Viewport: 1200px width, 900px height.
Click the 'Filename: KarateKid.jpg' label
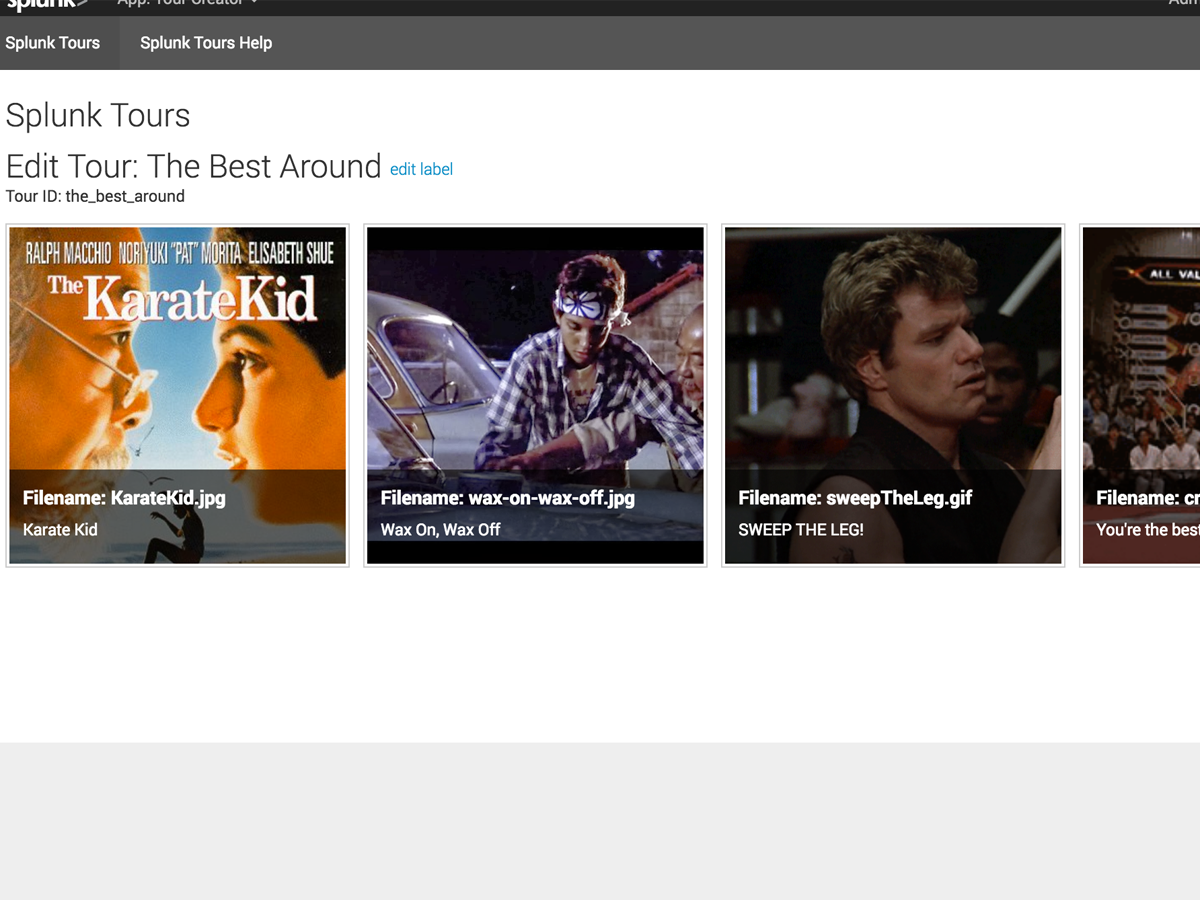pyautogui.click(x=124, y=498)
